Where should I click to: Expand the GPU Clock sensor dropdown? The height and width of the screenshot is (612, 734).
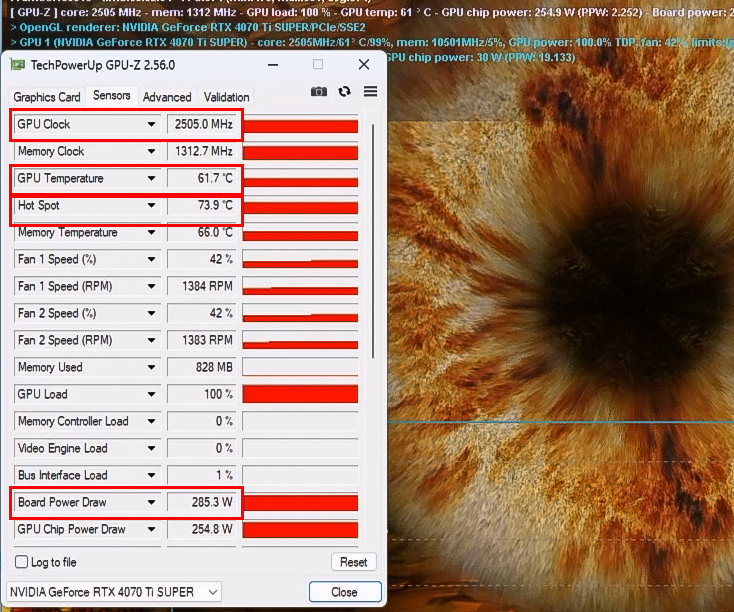tap(152, 125)
